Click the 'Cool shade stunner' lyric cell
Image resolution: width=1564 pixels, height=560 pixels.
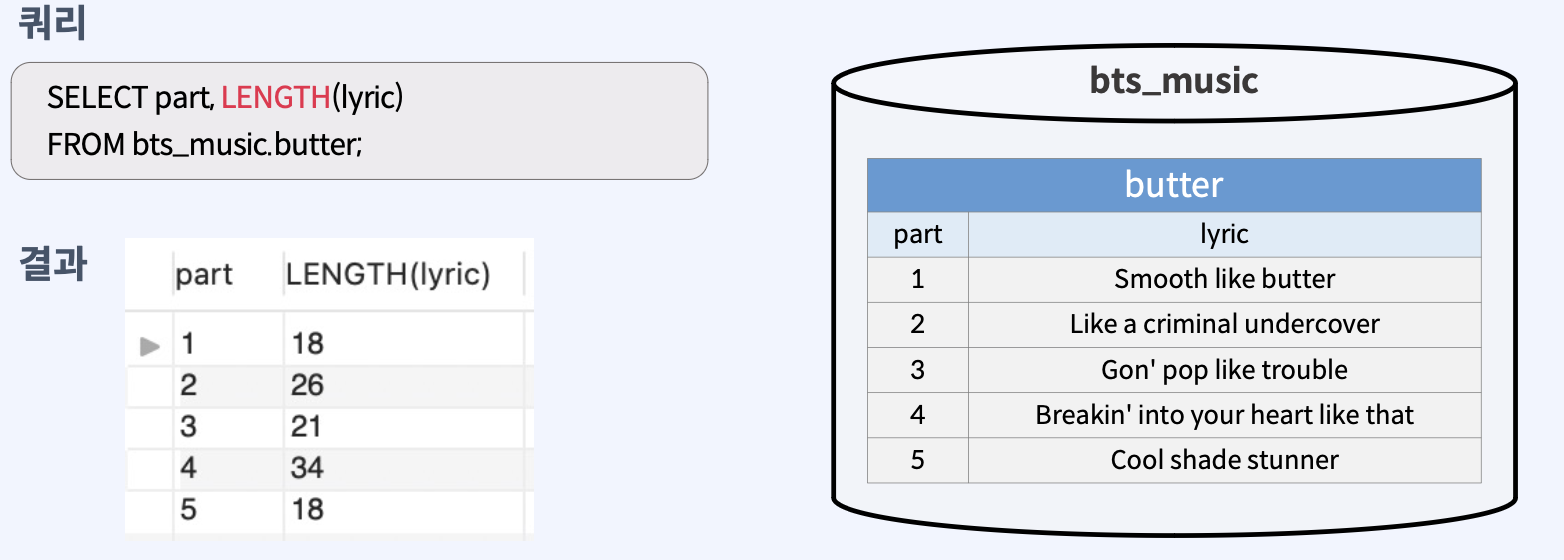click(x=1224, y=460)
